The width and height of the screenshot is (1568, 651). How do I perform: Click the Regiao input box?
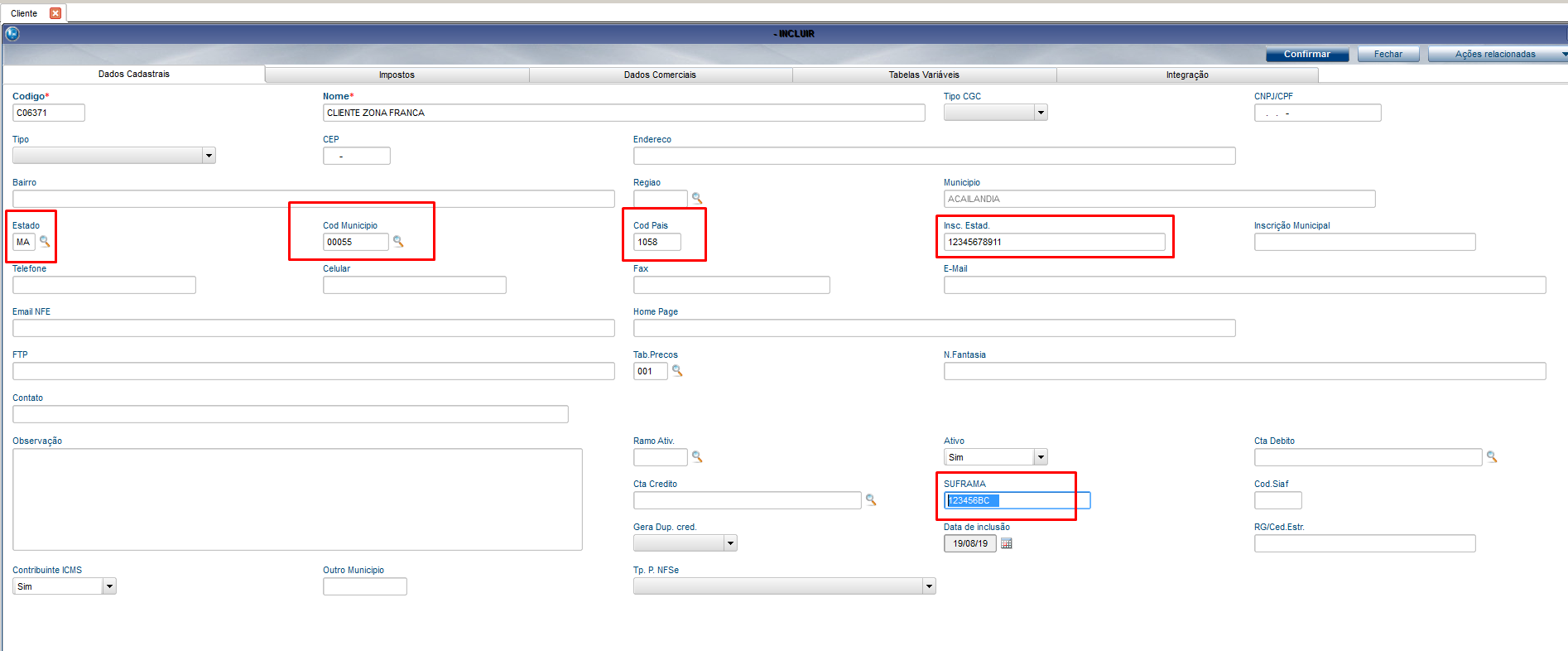(x=661, y=199)
